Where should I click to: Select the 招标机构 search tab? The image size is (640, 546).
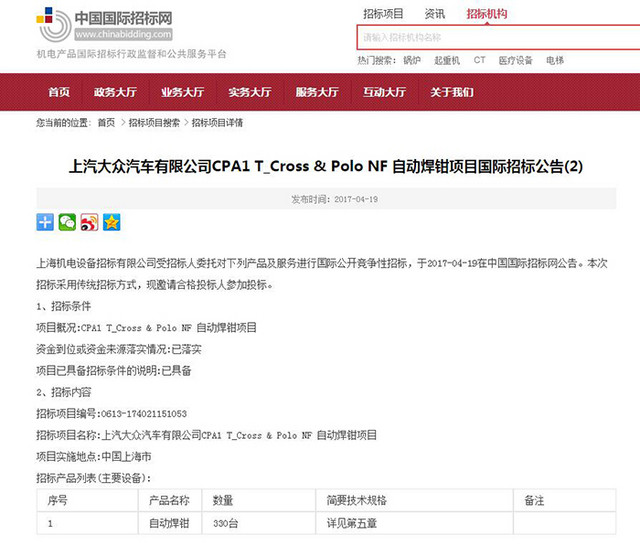point(487,14)
